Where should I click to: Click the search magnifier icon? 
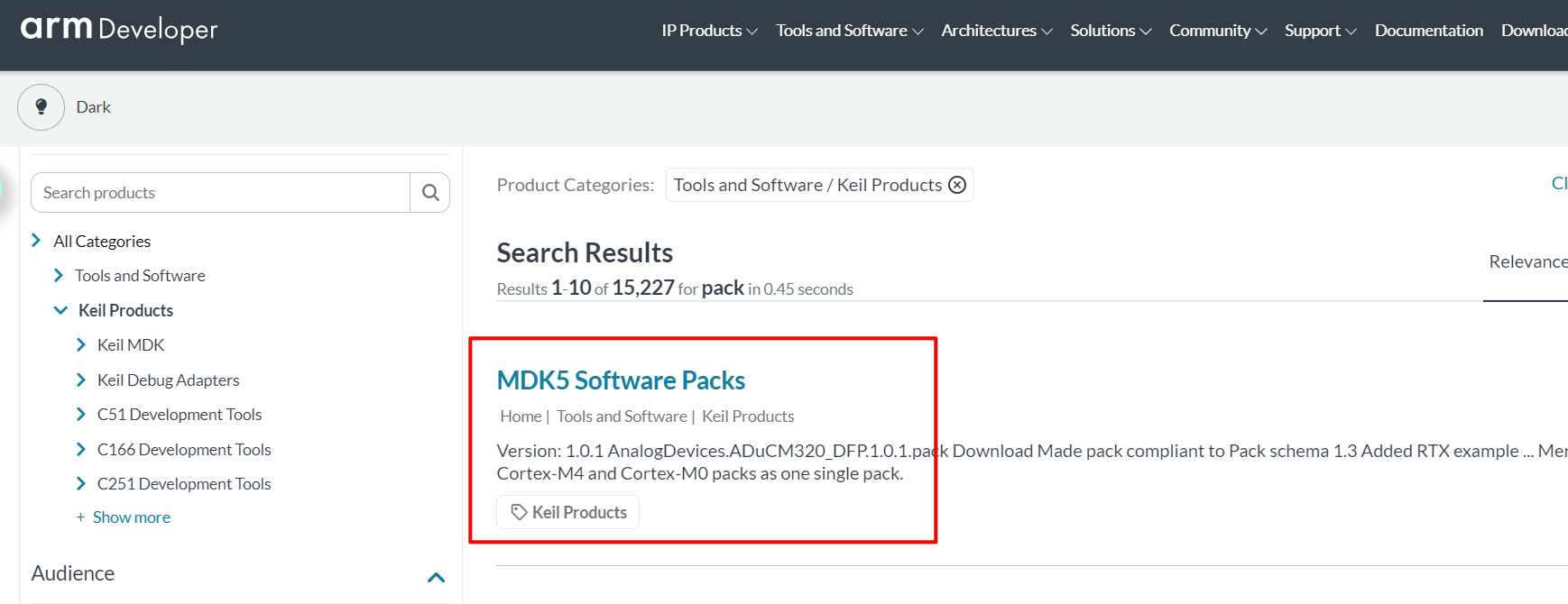430,193
